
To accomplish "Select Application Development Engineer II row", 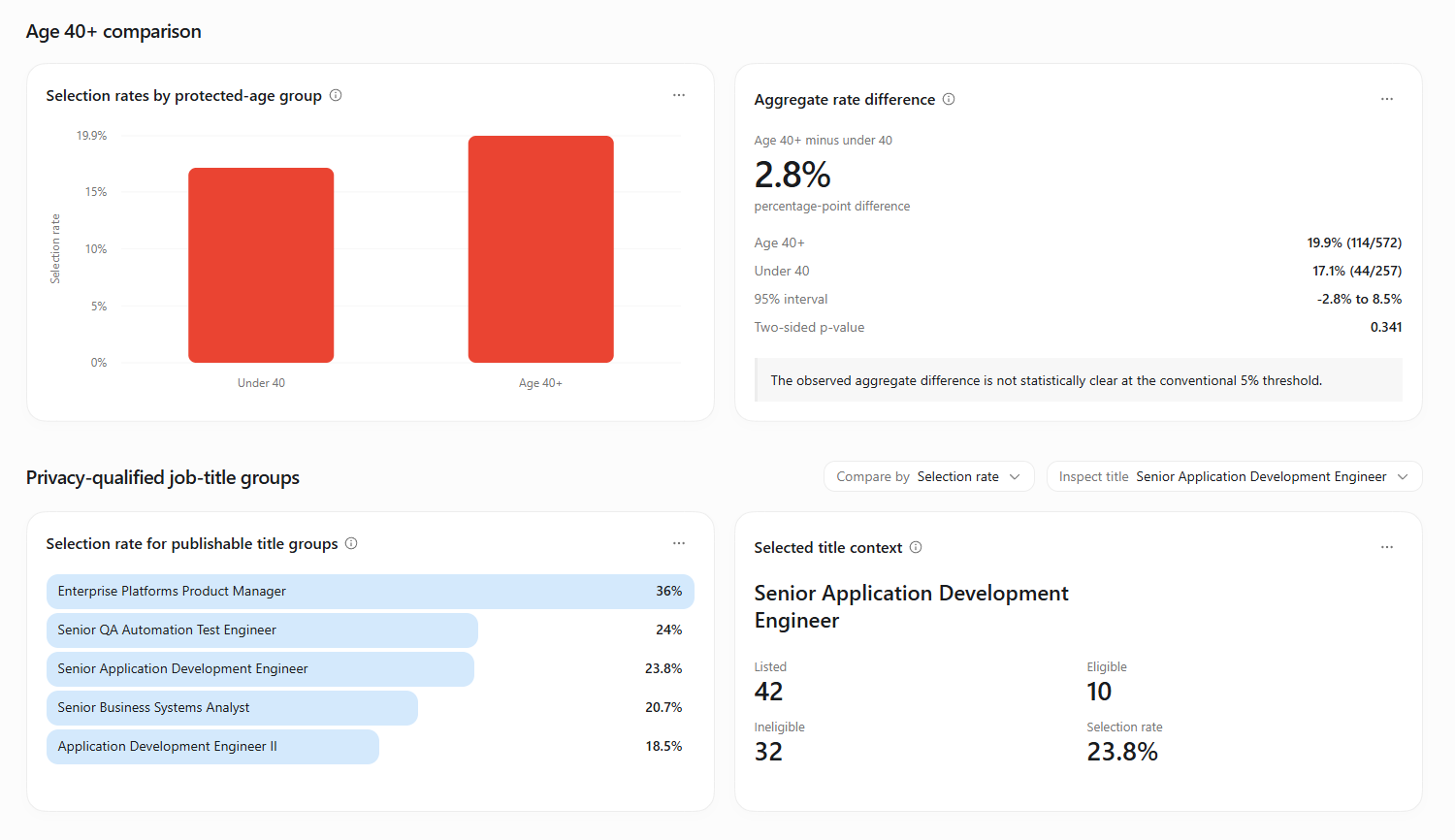I will point(371,747).
